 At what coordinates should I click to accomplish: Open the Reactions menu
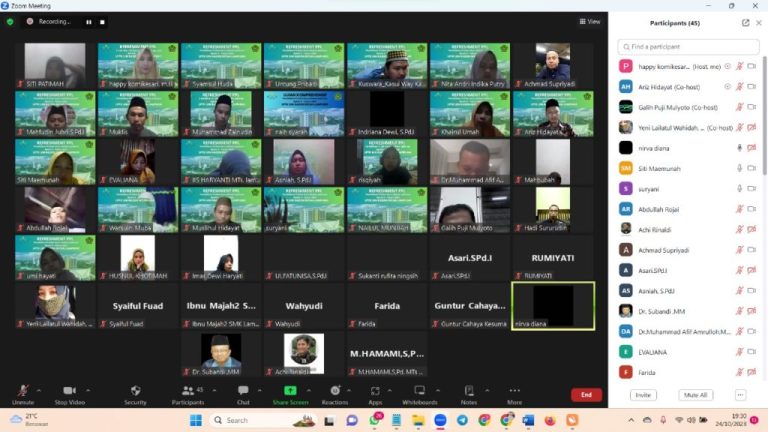[335, 395]
